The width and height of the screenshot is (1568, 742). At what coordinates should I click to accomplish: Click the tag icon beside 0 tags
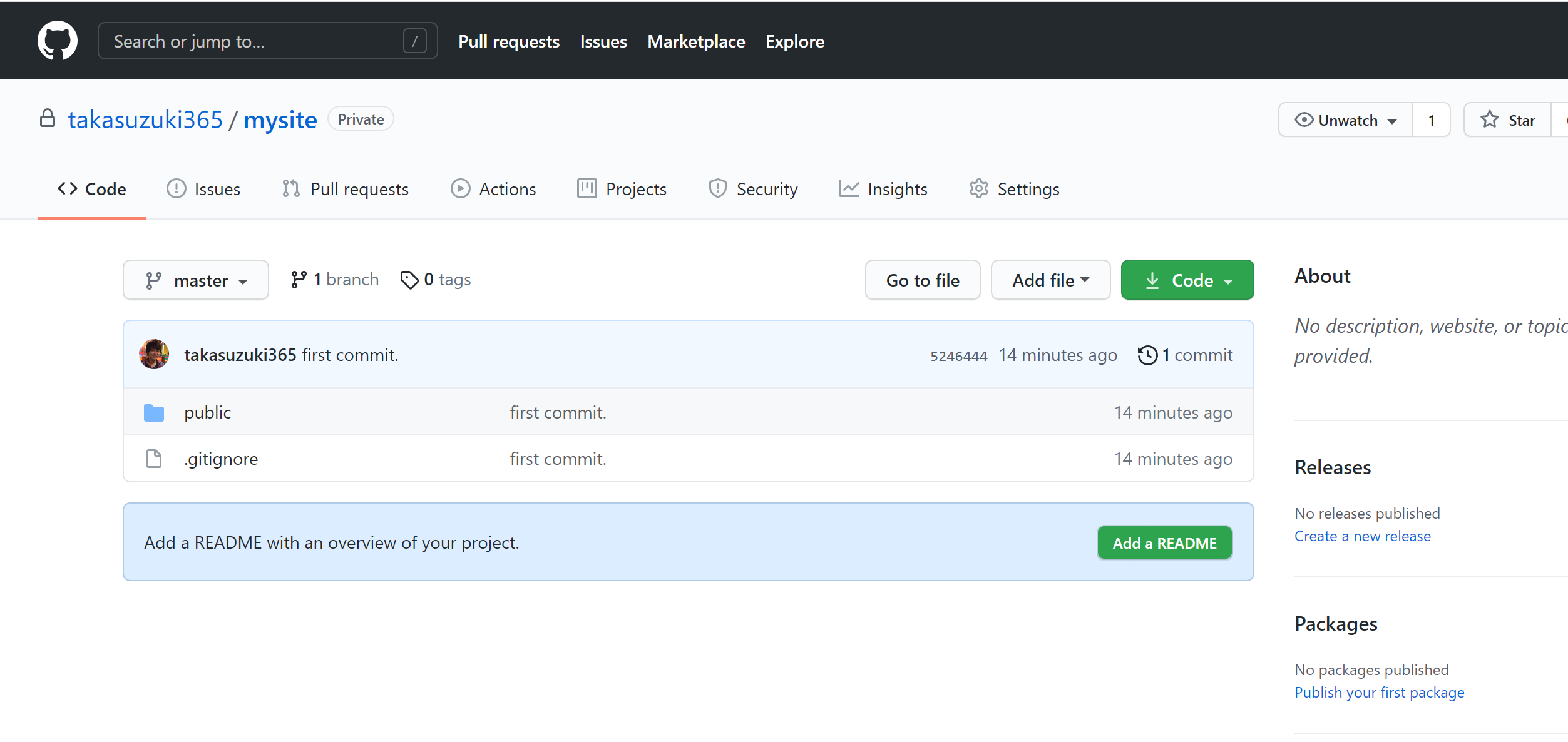pos(409,280)
